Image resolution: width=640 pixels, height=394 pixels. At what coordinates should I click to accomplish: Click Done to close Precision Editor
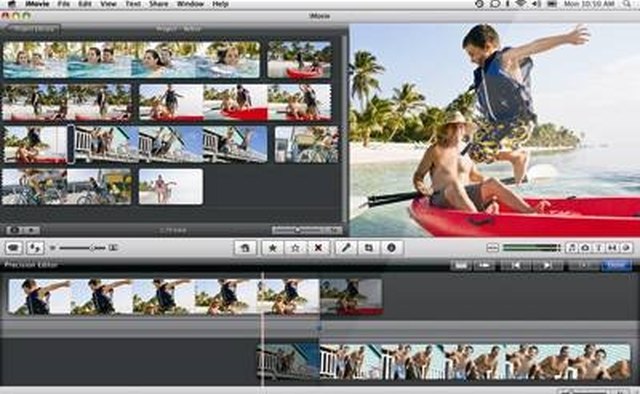click(x=616, y=265)
